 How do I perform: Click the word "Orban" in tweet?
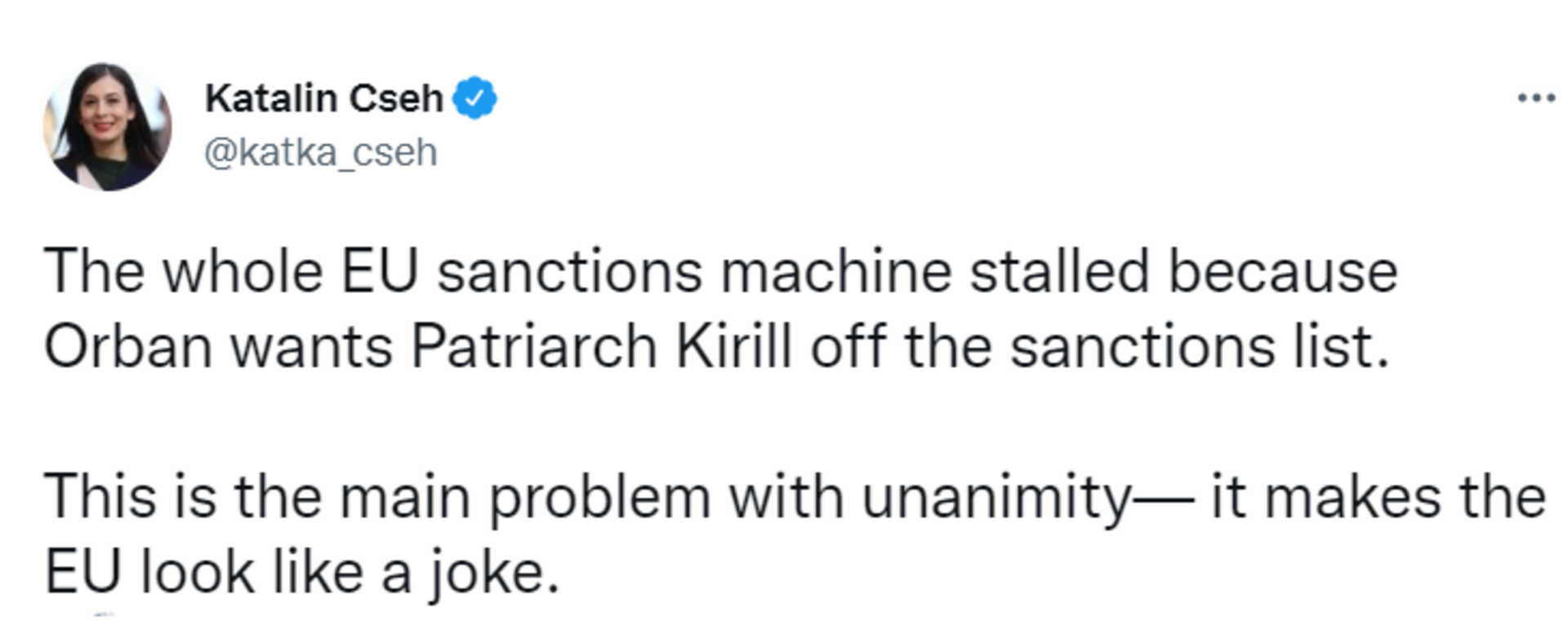[128, 347]
